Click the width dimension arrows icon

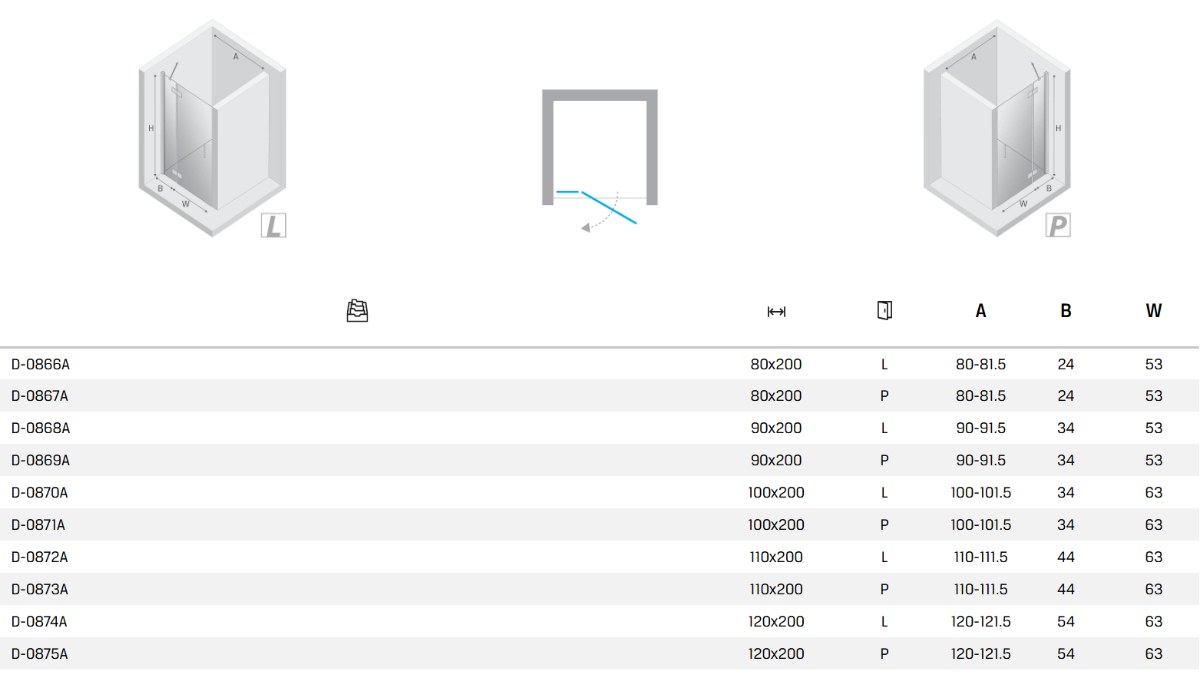[776, 312]
